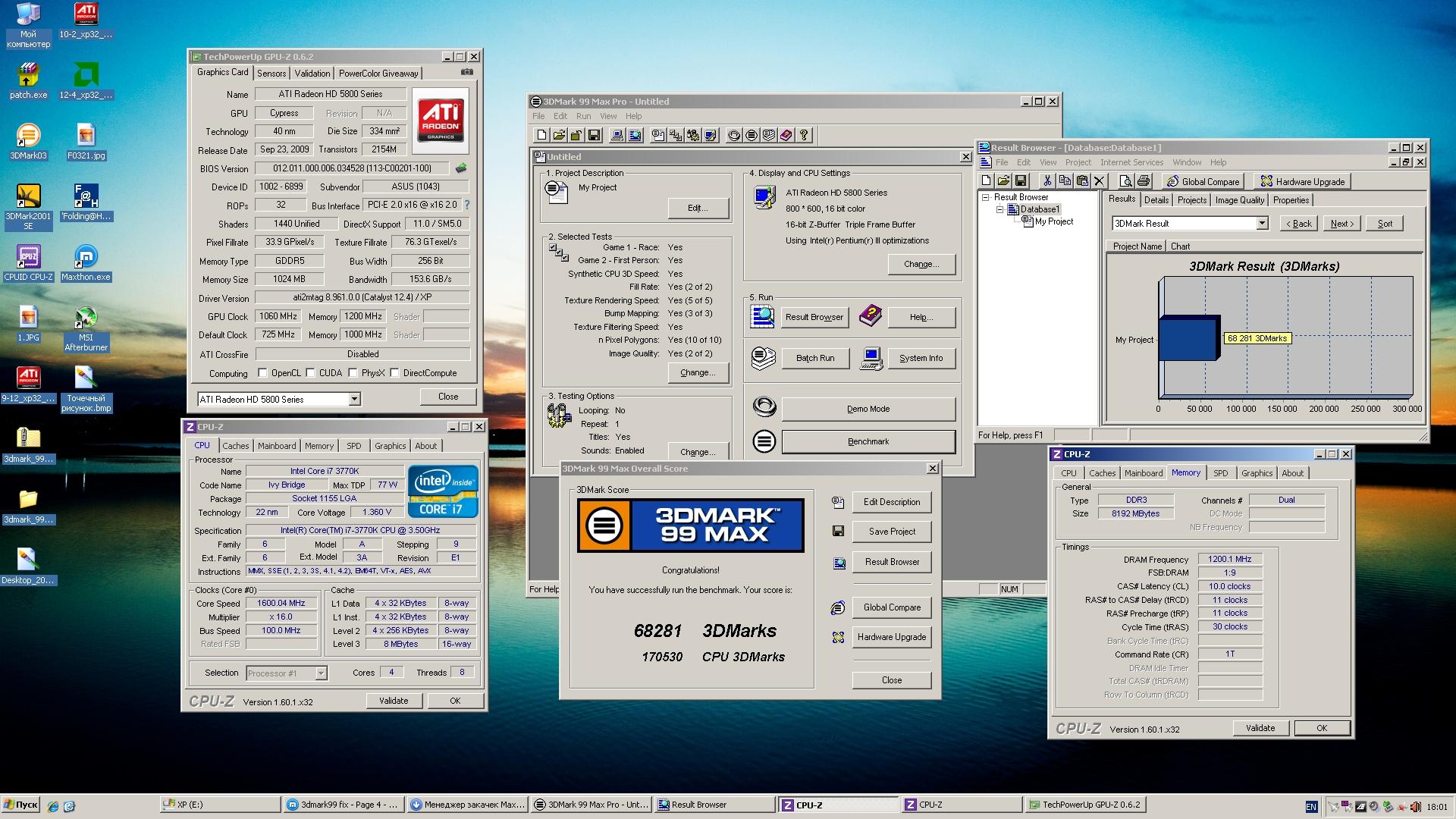Click Open project icon in 3DMark 99 toolbar
The width and height of the screenshot is (1456, 819).
pyautogui.click(x=559, y=135)
